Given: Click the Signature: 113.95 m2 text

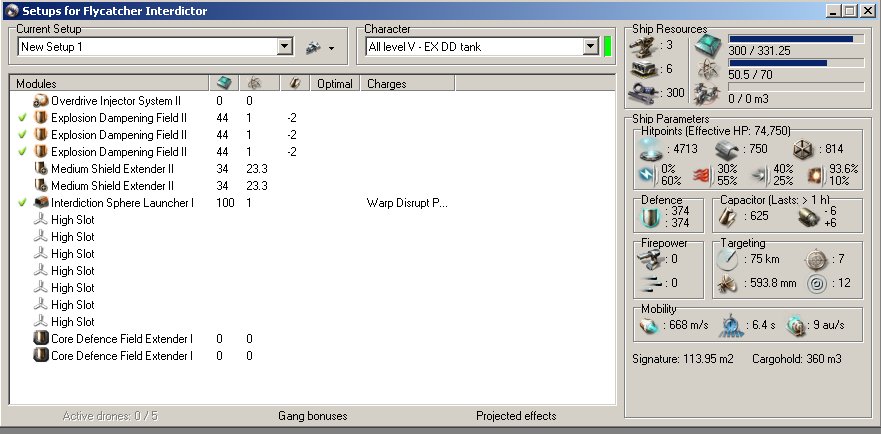Looking at the screenshot, I should point(683,359).
